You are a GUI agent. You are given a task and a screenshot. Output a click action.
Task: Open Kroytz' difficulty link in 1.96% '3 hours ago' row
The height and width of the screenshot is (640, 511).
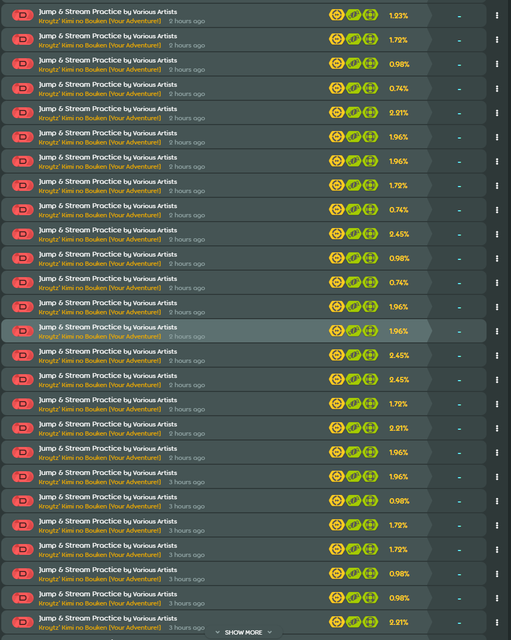[x=100, y=482]
